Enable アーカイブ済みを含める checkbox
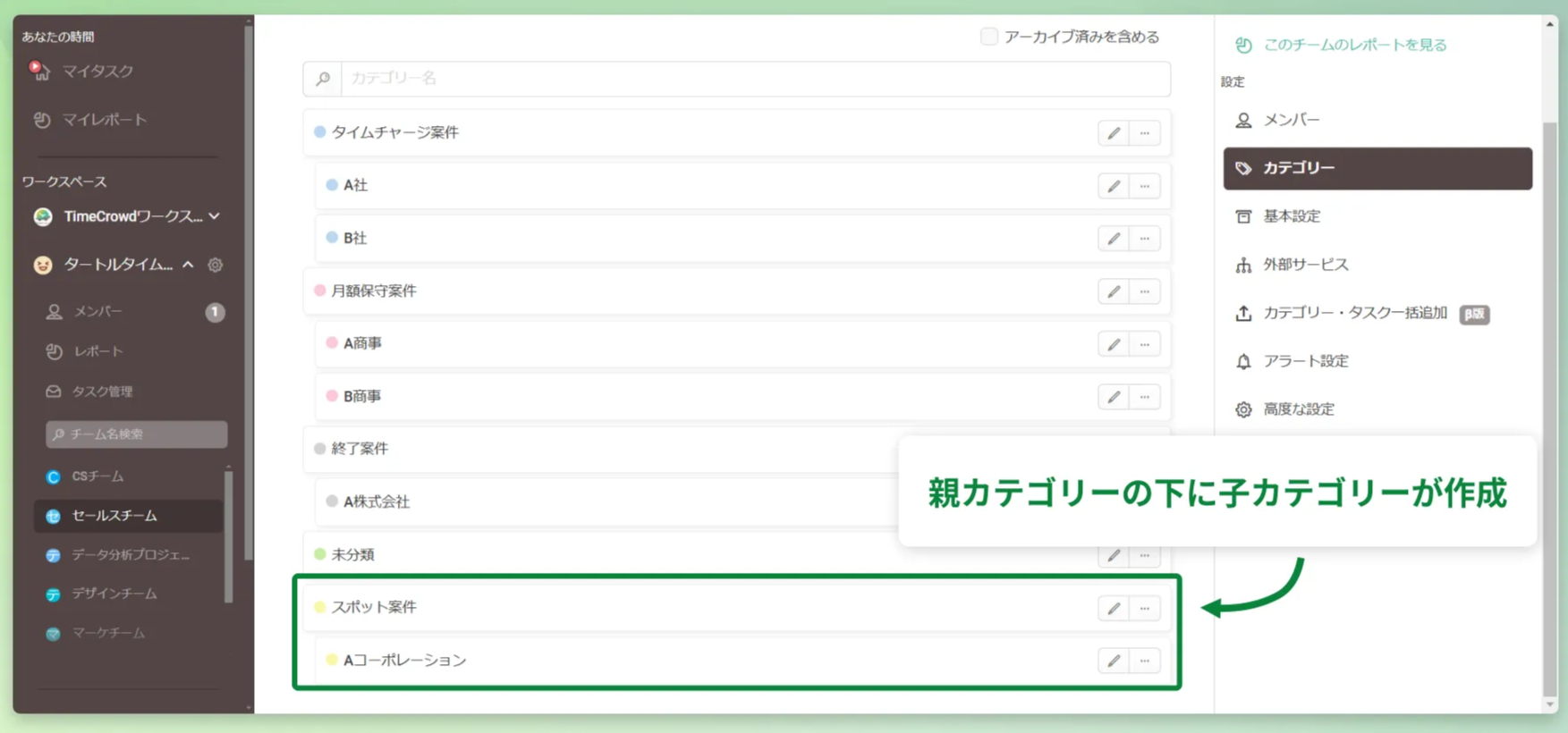The image size is (1568, 733). pos(989,37)
